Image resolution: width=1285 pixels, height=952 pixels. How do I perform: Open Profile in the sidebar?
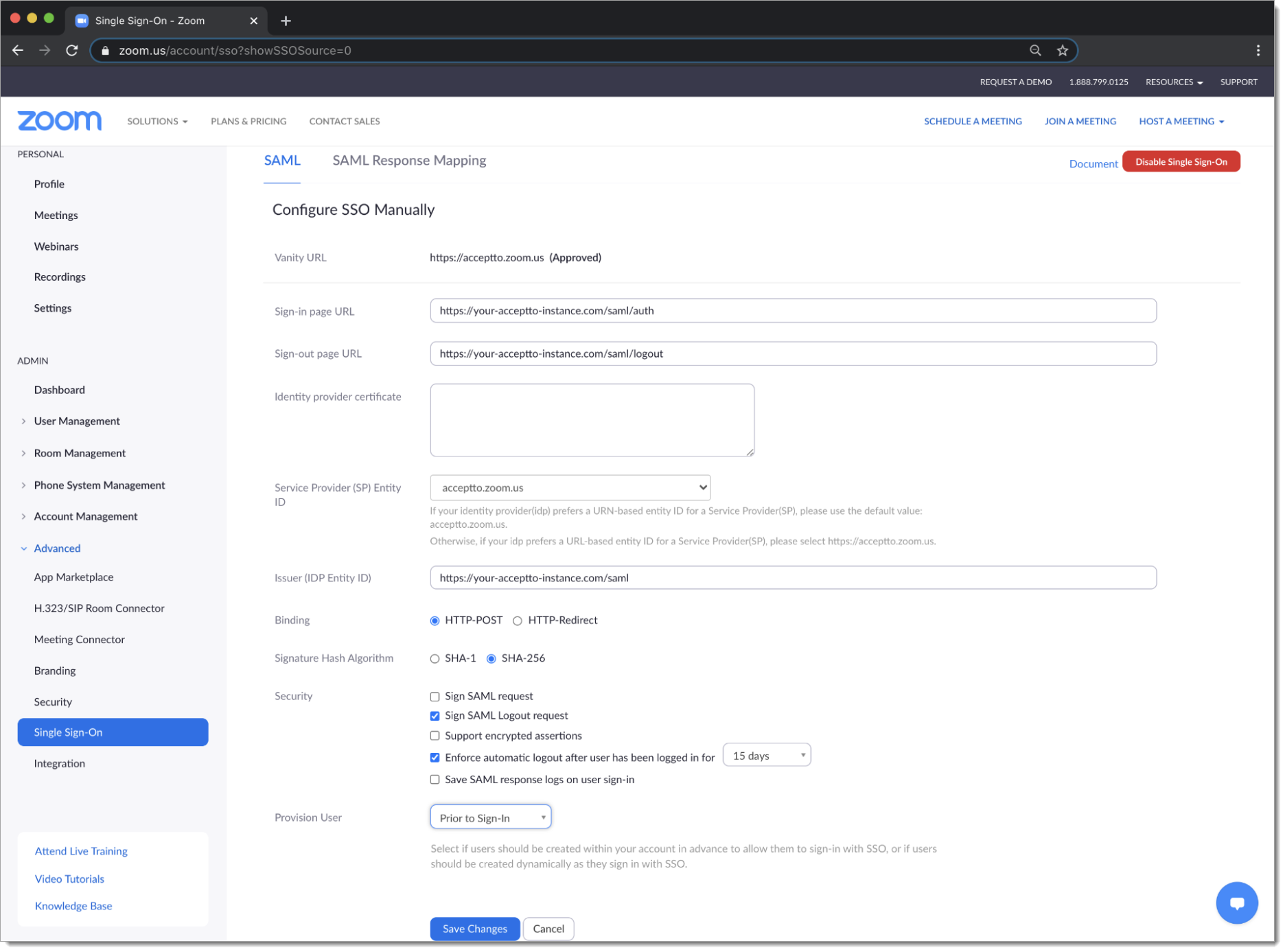click(49, 184)
